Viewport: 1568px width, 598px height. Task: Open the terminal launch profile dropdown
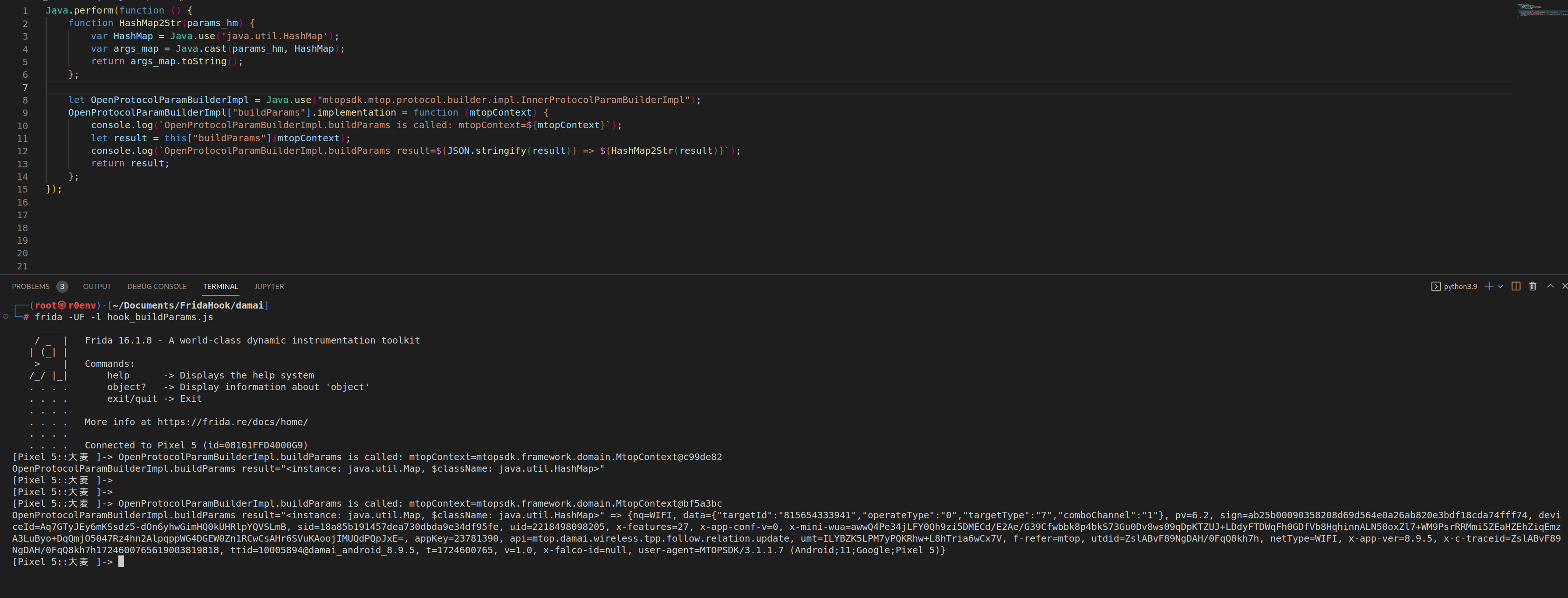(1500, 286)
